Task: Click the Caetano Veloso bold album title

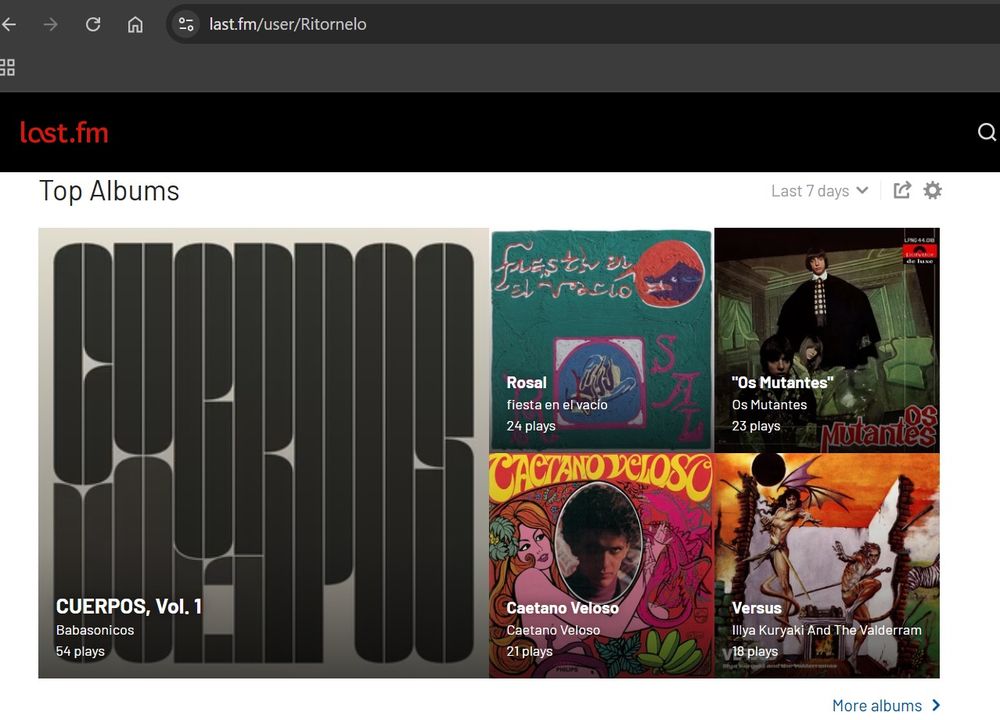Action: (x=562, y=608)
